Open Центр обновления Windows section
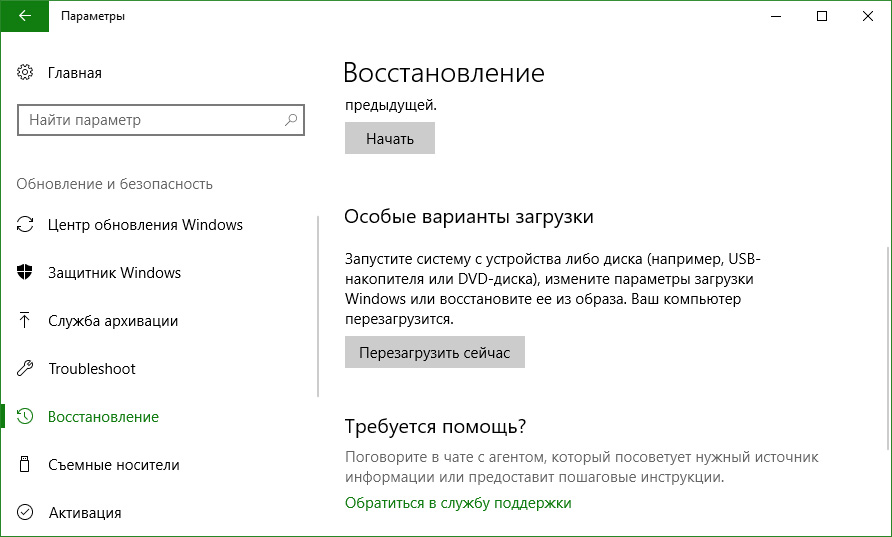The image size is (892, 537). pos(145,225)
